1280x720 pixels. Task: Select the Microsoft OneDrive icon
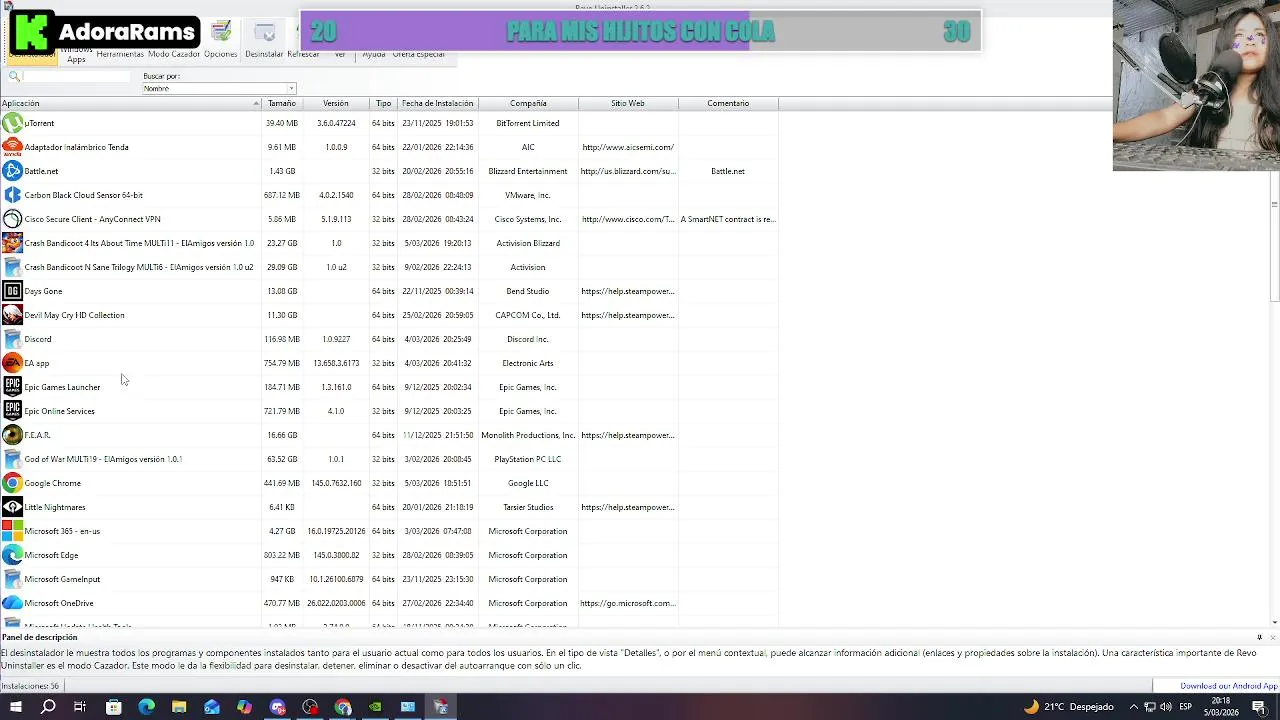[x=12, y=603]
